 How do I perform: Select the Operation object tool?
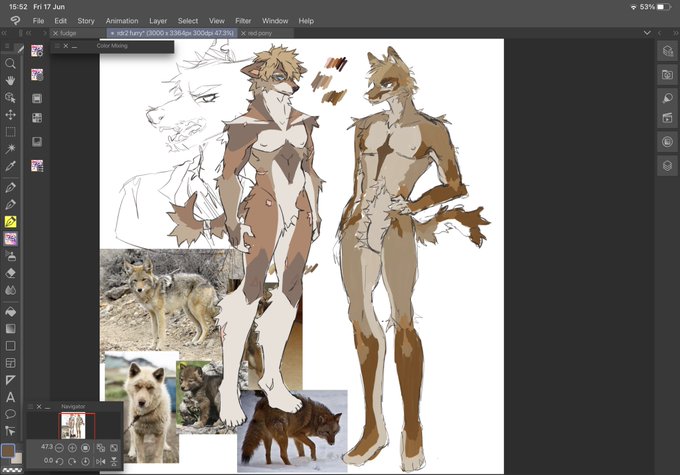[x=10, y=98]
